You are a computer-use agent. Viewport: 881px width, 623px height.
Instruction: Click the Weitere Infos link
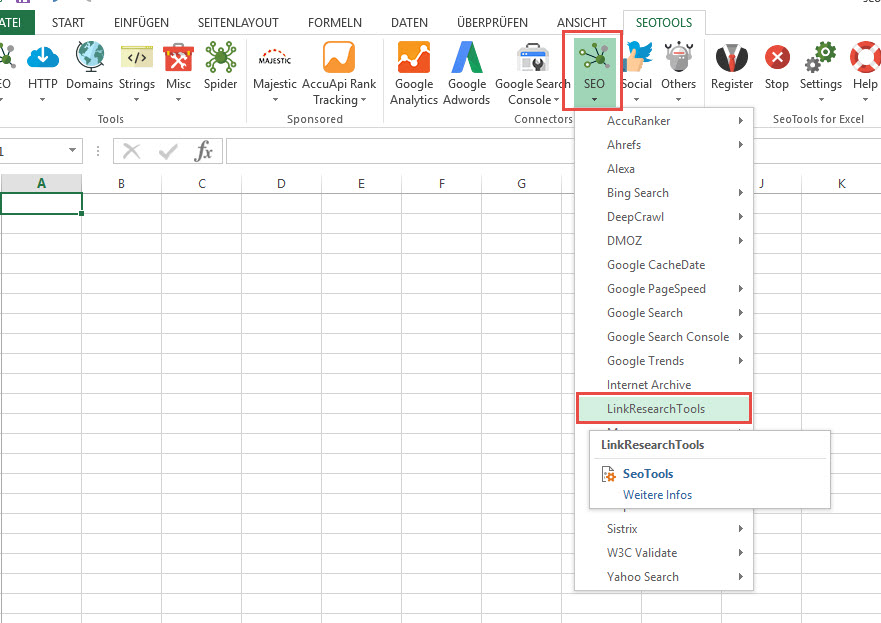coord(657,495)
